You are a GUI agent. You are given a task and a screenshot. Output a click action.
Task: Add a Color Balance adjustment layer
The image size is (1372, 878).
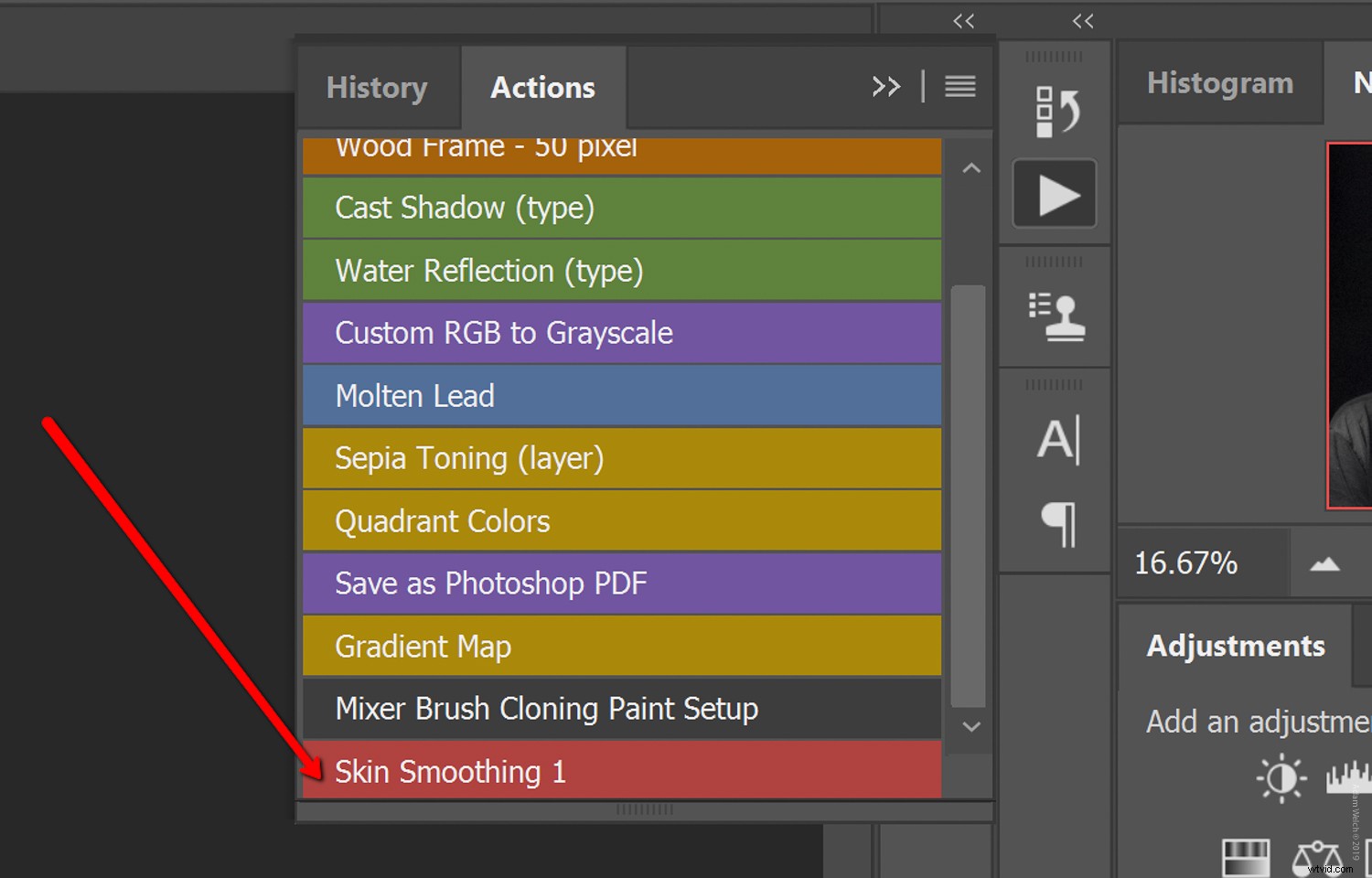1317,857
